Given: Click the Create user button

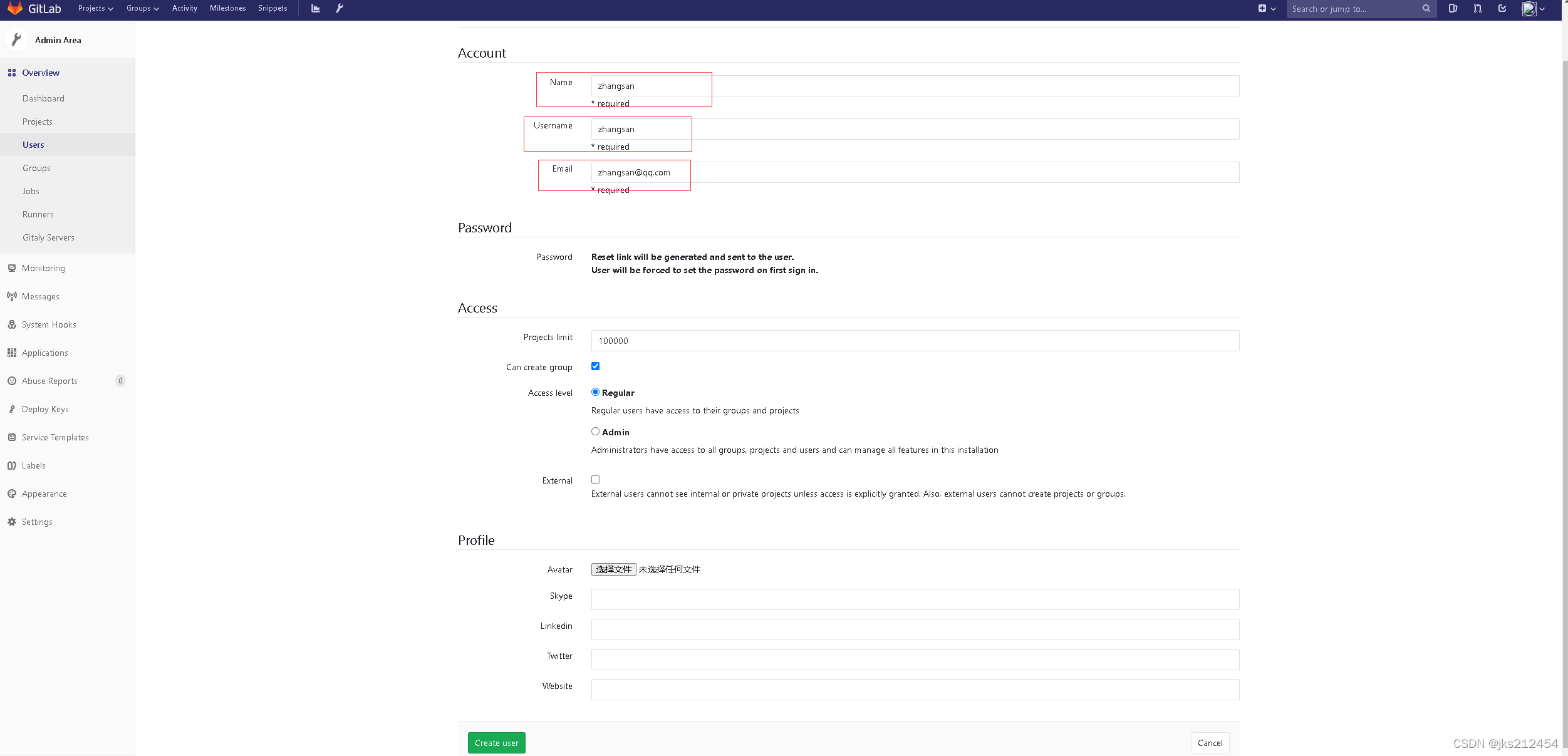Looking at the screenshot, I should click(x=496, y=742).
